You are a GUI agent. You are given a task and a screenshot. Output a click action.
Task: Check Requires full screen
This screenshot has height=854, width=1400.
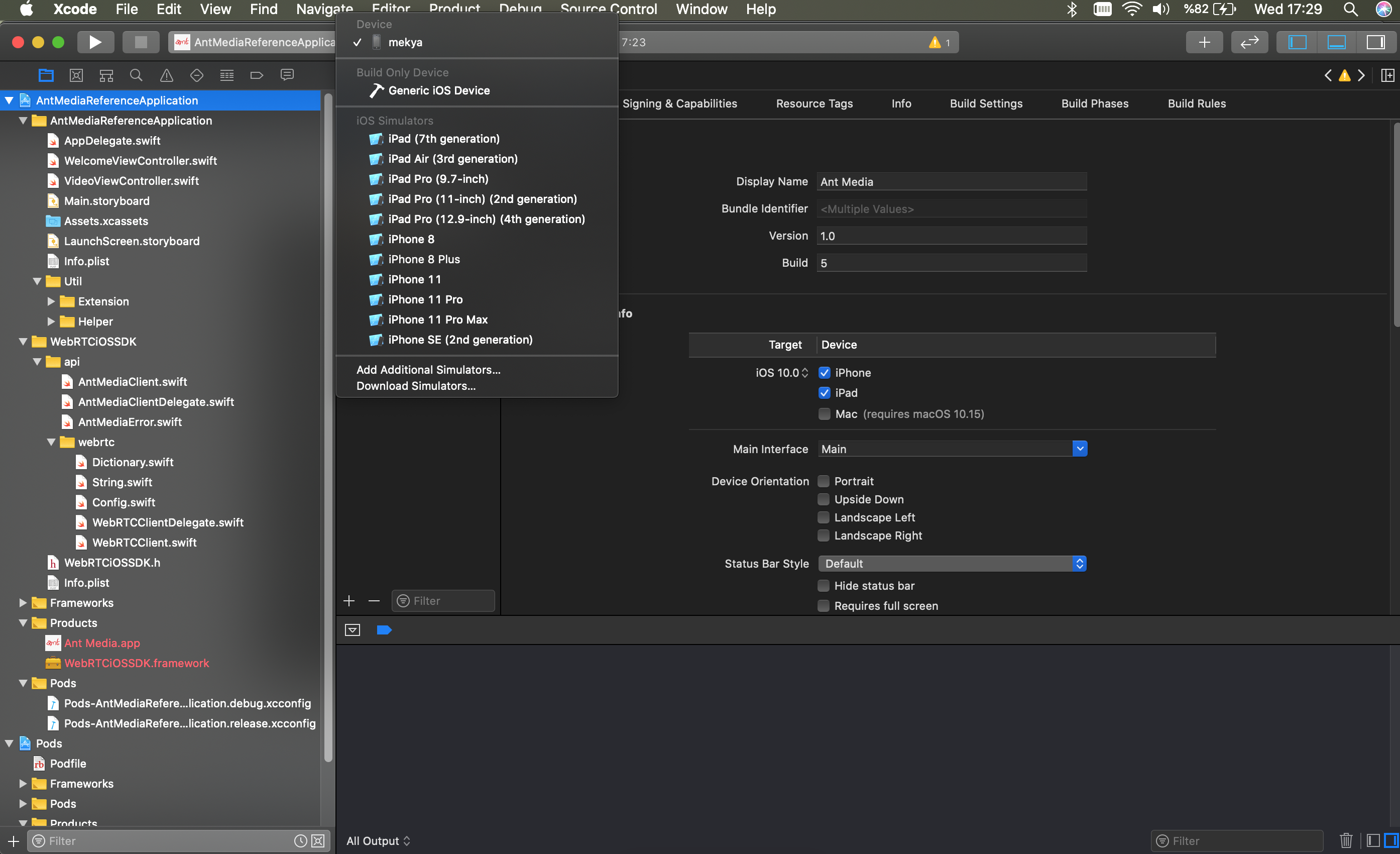(x=824, y=605)
